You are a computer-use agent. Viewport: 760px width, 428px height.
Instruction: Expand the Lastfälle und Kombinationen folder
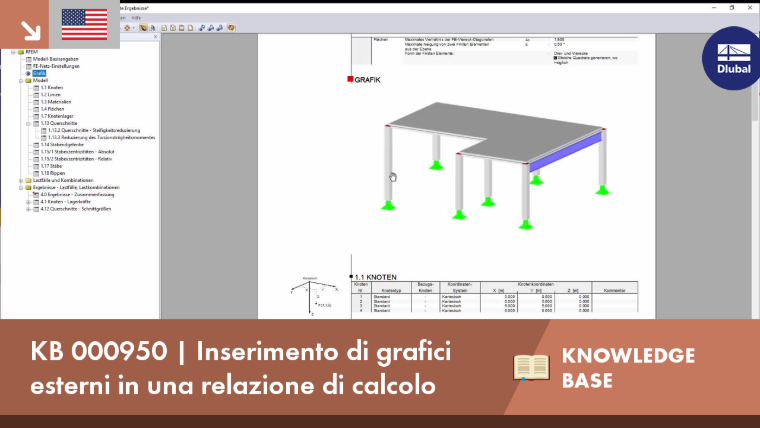pyautogui.click(x=21, y=180)
